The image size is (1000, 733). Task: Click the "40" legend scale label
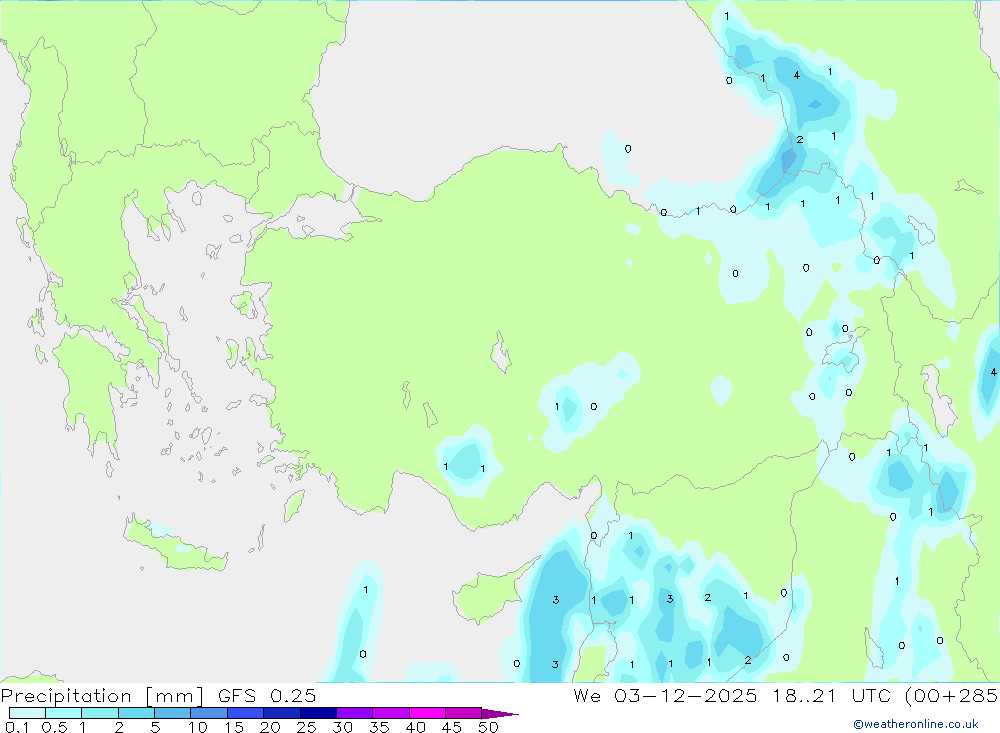(x=415, y=727)
